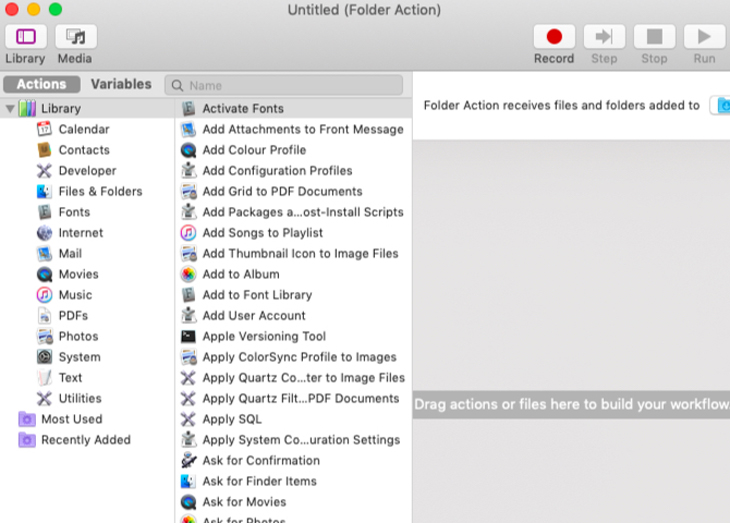Select Add Attachments to Front Message action
730x523 pixels.
coord(293,129)
